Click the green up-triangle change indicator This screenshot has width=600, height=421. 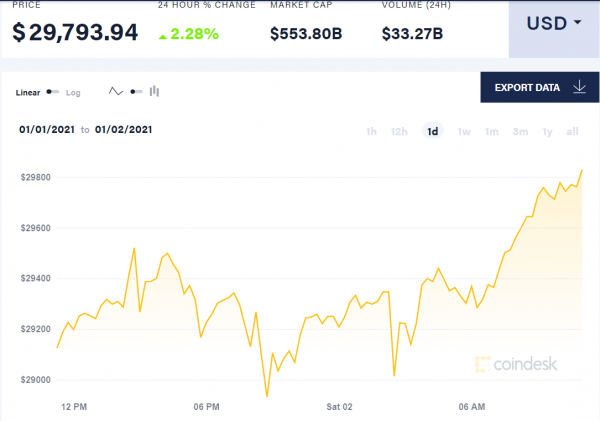(163, 37)
